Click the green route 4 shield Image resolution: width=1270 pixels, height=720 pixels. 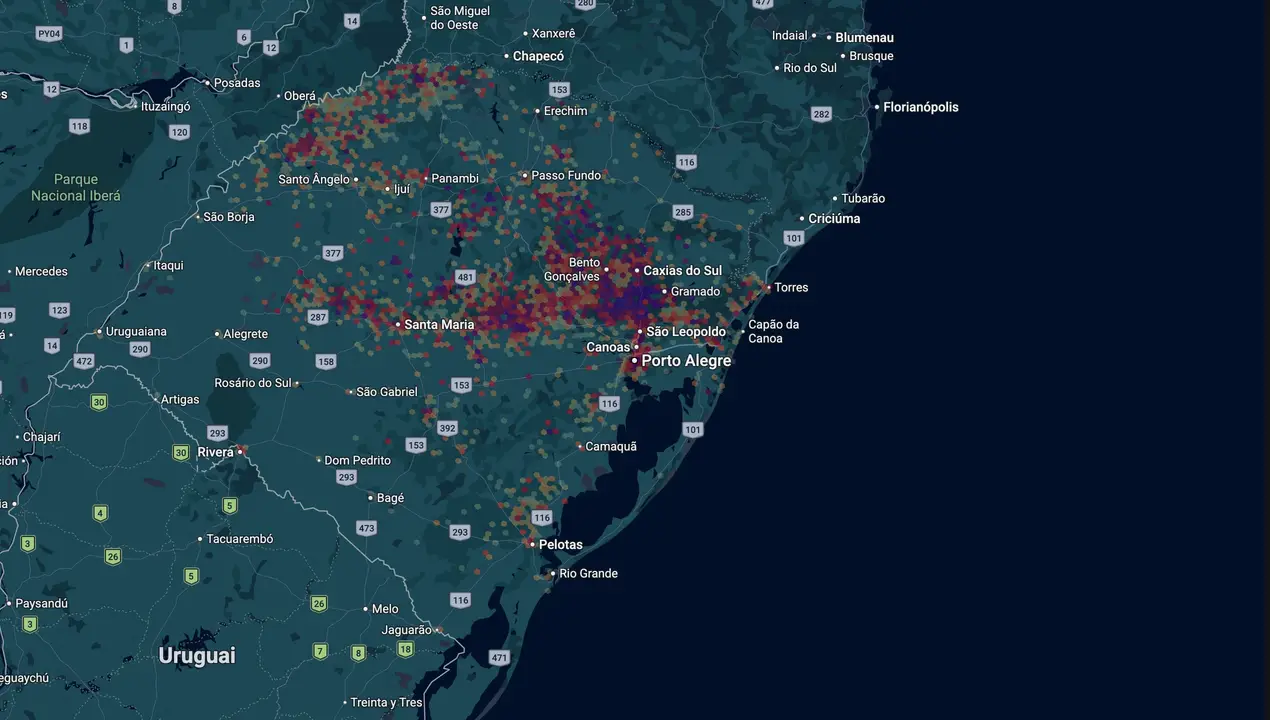click(100, 513)
